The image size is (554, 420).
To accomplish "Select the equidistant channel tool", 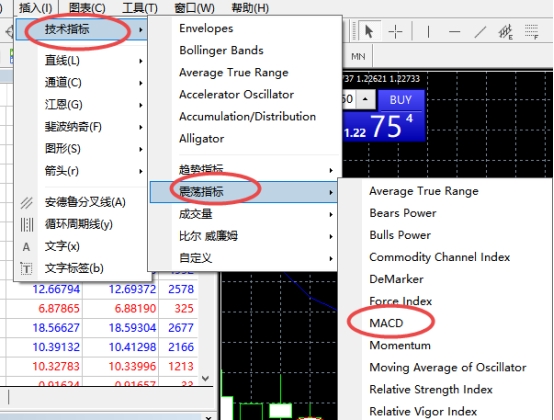I will coord(506,32).
